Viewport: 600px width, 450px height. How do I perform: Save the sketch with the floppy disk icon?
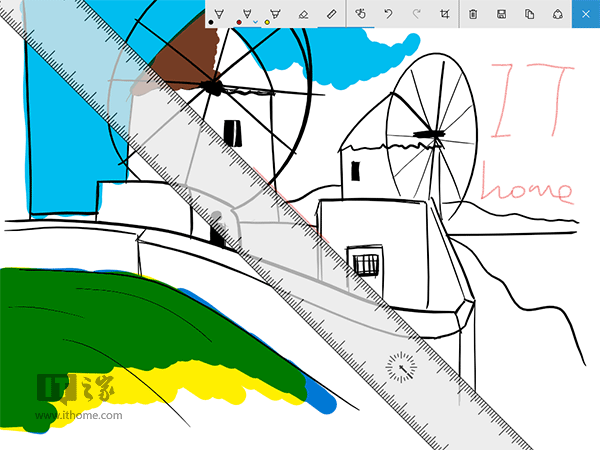(501, 14)
